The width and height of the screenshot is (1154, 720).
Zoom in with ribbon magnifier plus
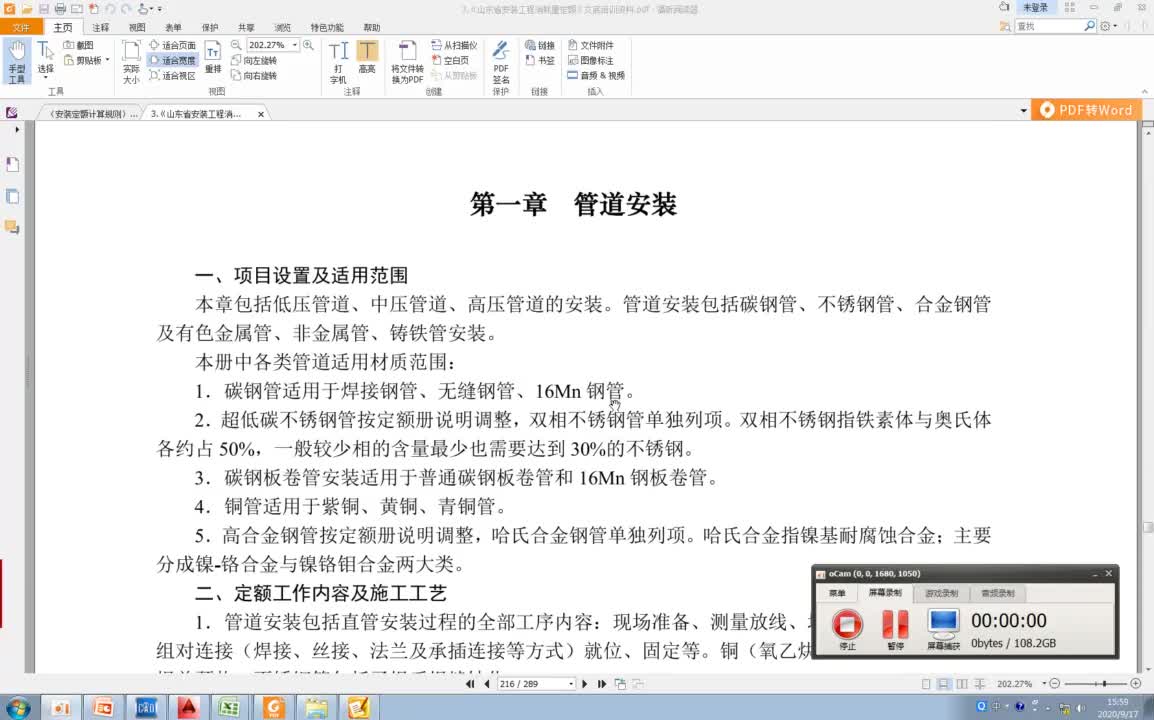point(308,45)
